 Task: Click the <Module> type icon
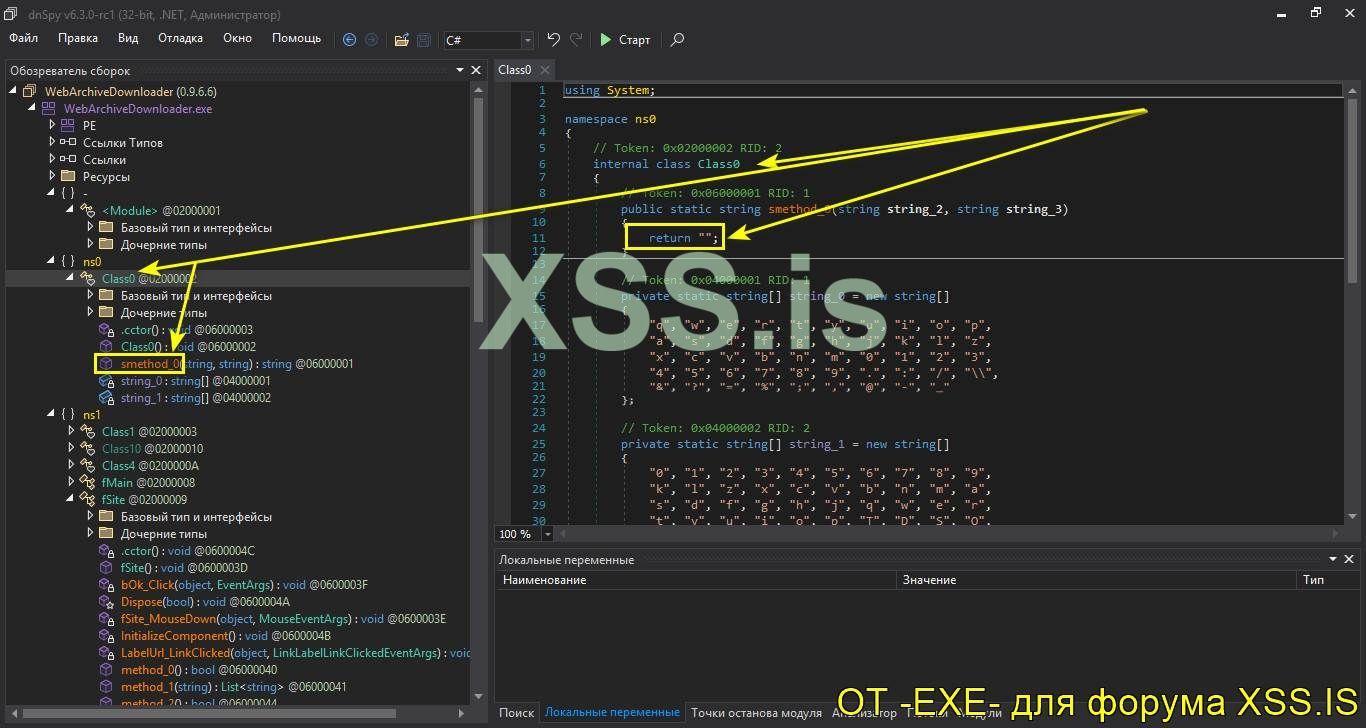(87, 211)
